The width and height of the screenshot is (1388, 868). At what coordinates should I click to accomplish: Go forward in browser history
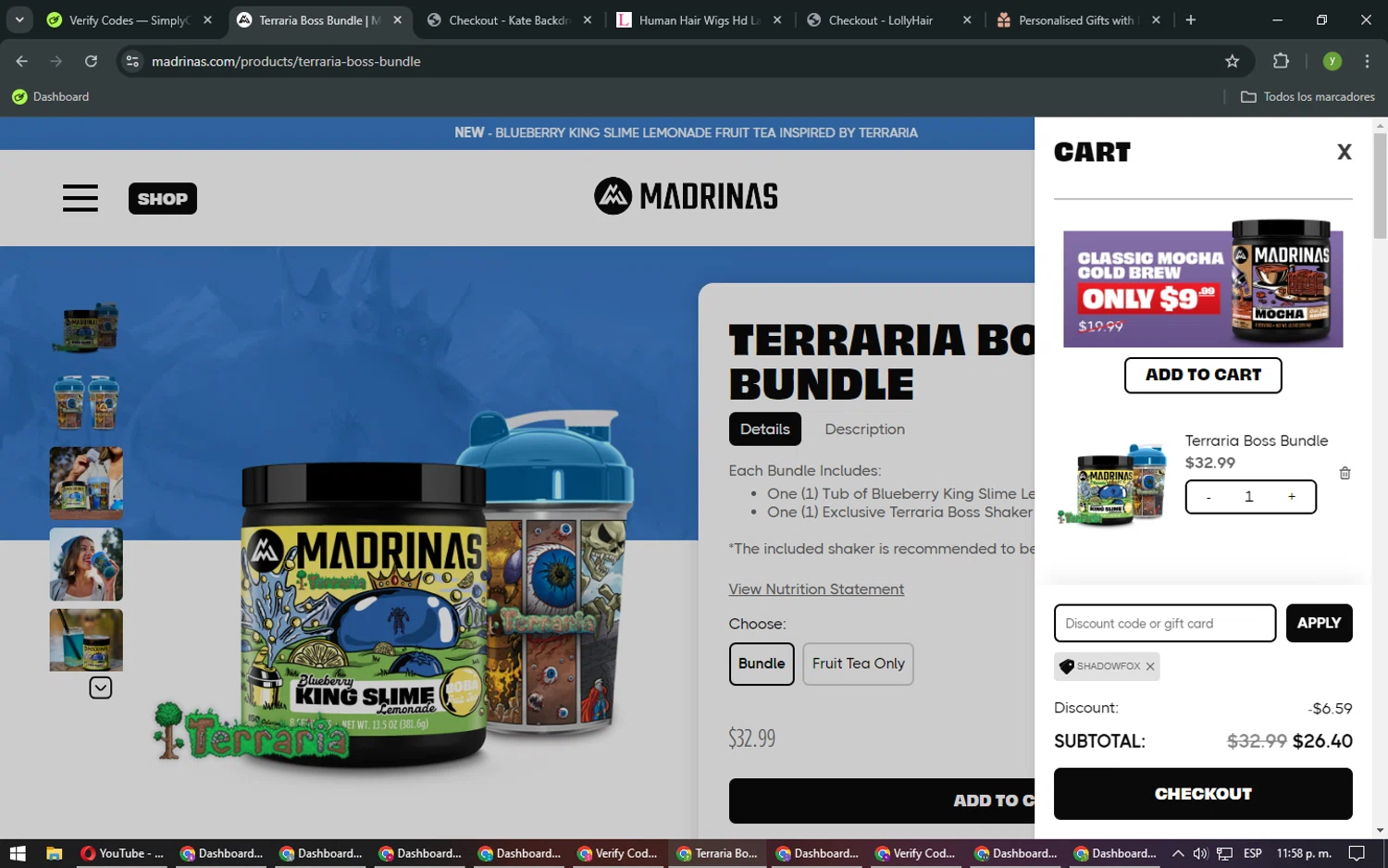(56, 61)
